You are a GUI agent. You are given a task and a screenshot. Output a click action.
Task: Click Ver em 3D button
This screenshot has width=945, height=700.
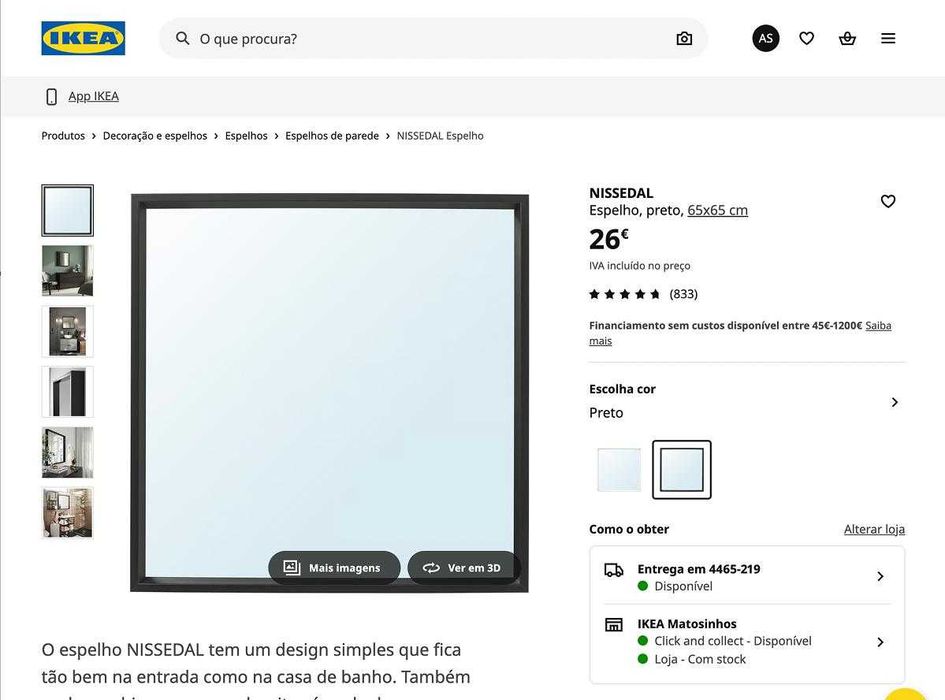[463, 568]
